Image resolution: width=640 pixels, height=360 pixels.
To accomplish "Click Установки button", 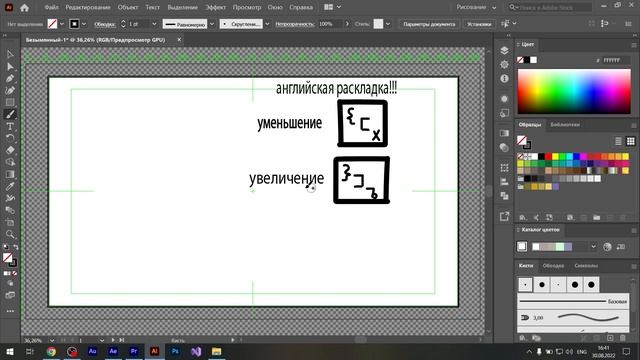I will (x=479, y=24).
